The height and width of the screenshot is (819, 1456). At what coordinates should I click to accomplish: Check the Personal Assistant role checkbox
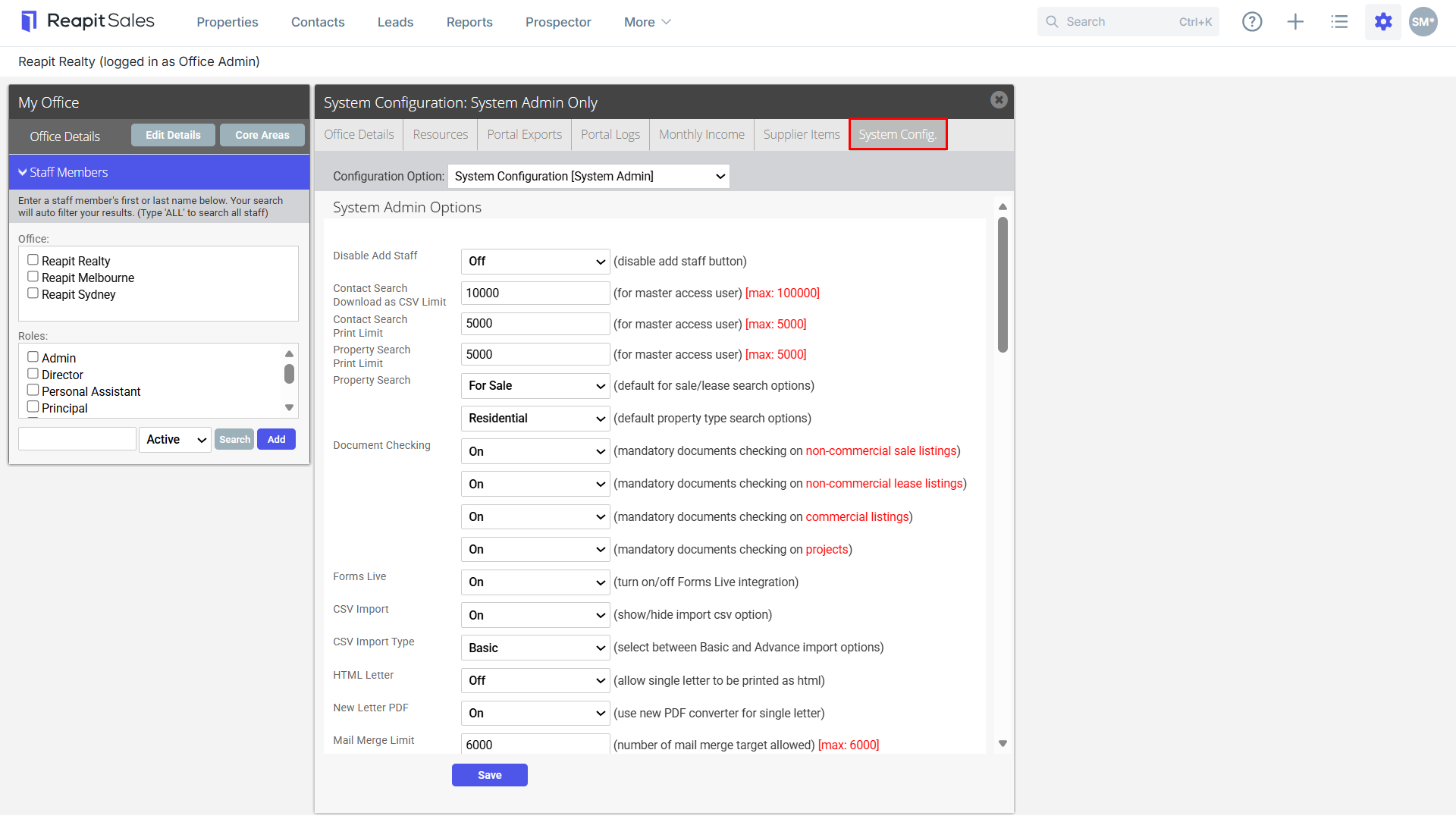point(33,391)
